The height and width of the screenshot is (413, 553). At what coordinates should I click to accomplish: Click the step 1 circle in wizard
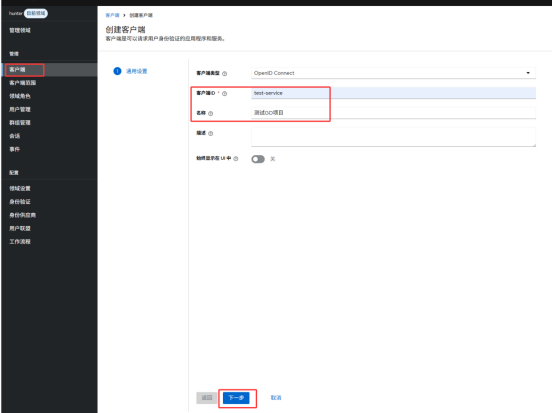click(x=117, y=71)
